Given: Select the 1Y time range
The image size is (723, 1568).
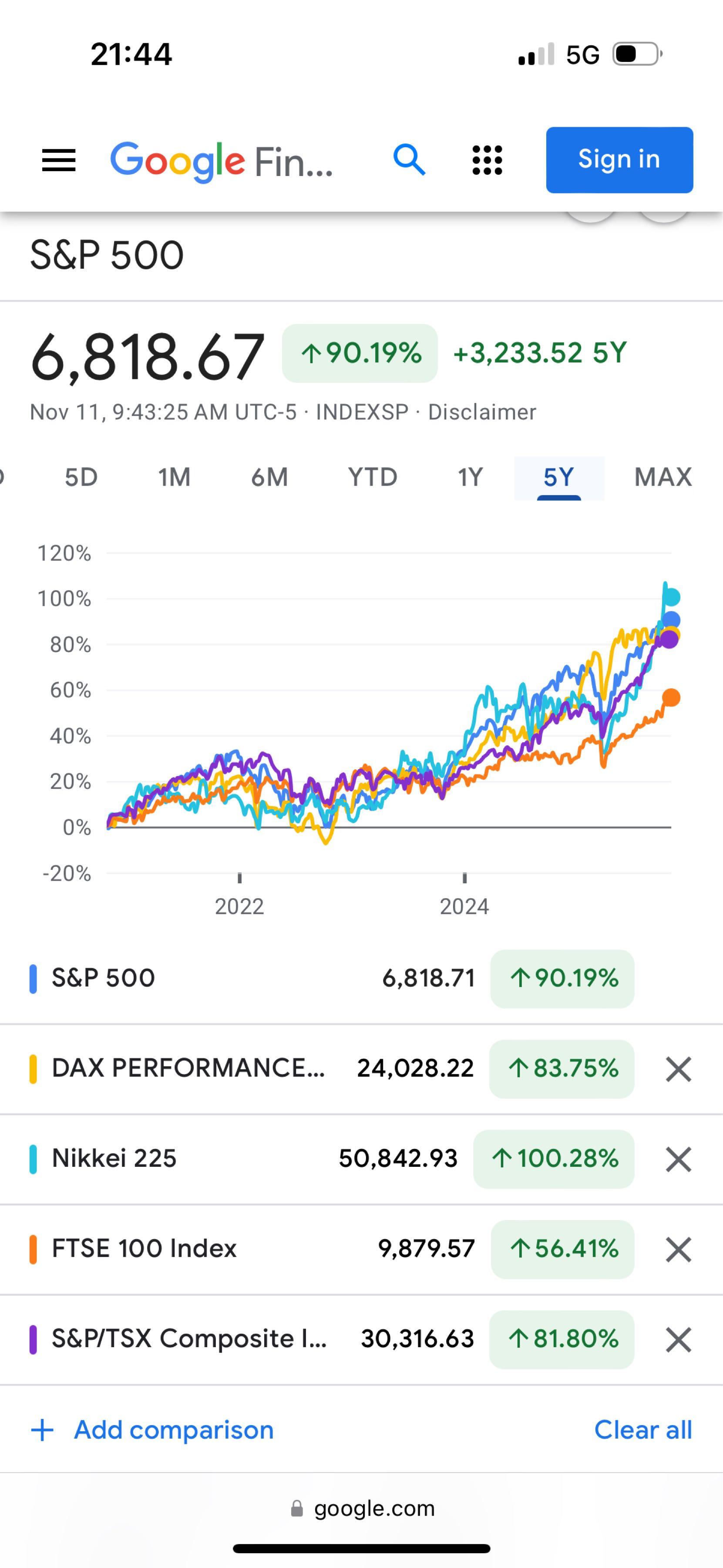Looking at the screenshot, I should [x=470, y=477].
